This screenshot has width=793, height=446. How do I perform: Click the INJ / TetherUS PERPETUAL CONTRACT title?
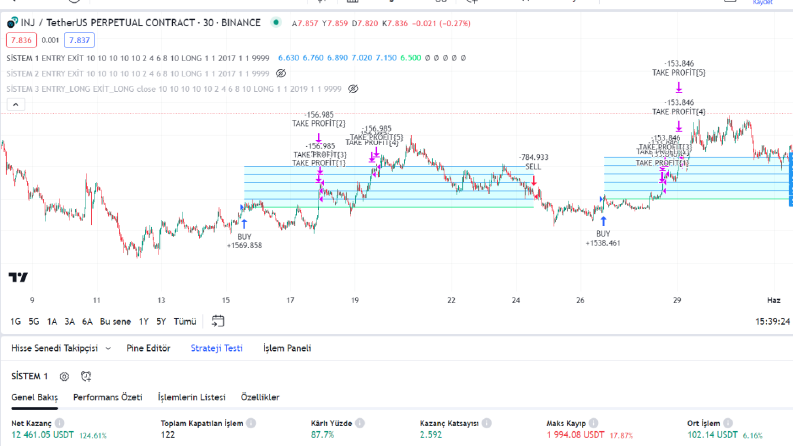[x=141, y=23]
